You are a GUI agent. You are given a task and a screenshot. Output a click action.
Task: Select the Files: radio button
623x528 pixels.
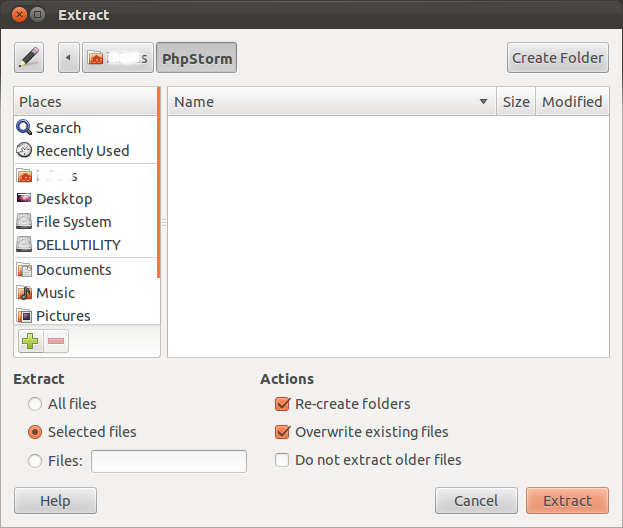tap(35, 461)
